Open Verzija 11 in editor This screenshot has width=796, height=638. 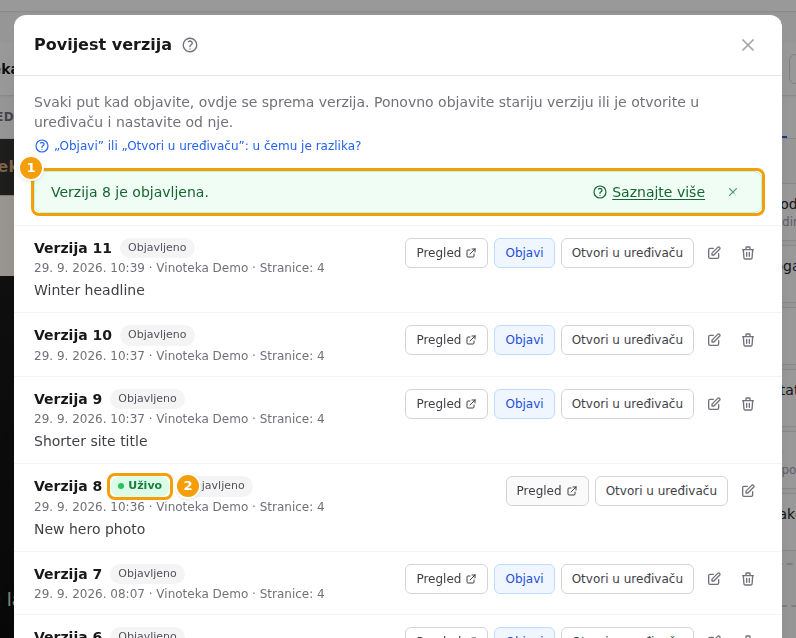(x=627, y=253)
